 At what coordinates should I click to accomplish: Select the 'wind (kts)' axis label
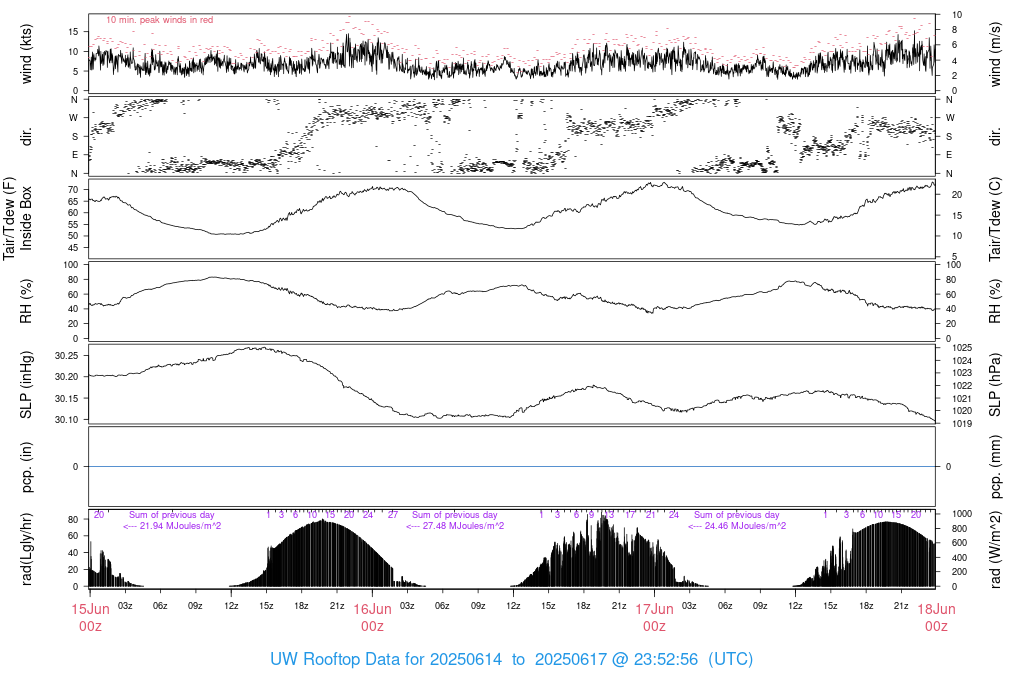26,54
